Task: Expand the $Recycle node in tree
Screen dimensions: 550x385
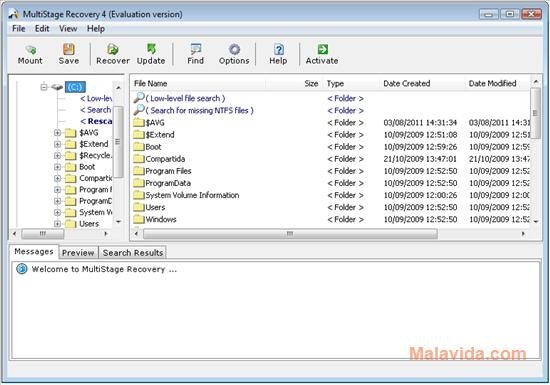Action: pos(58,155)
